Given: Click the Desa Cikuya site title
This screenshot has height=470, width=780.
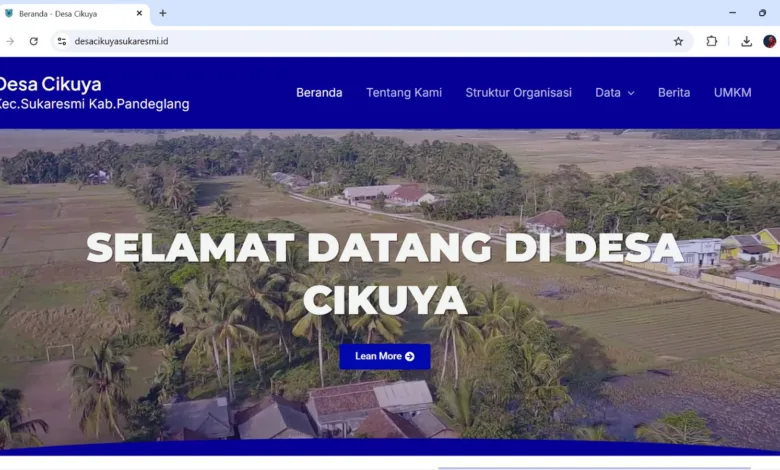Looking at the screenshot, I should (50, 84).
